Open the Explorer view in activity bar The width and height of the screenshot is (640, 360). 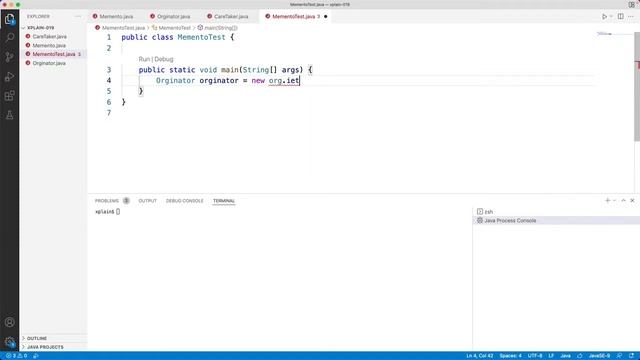[x=9, y=19]
